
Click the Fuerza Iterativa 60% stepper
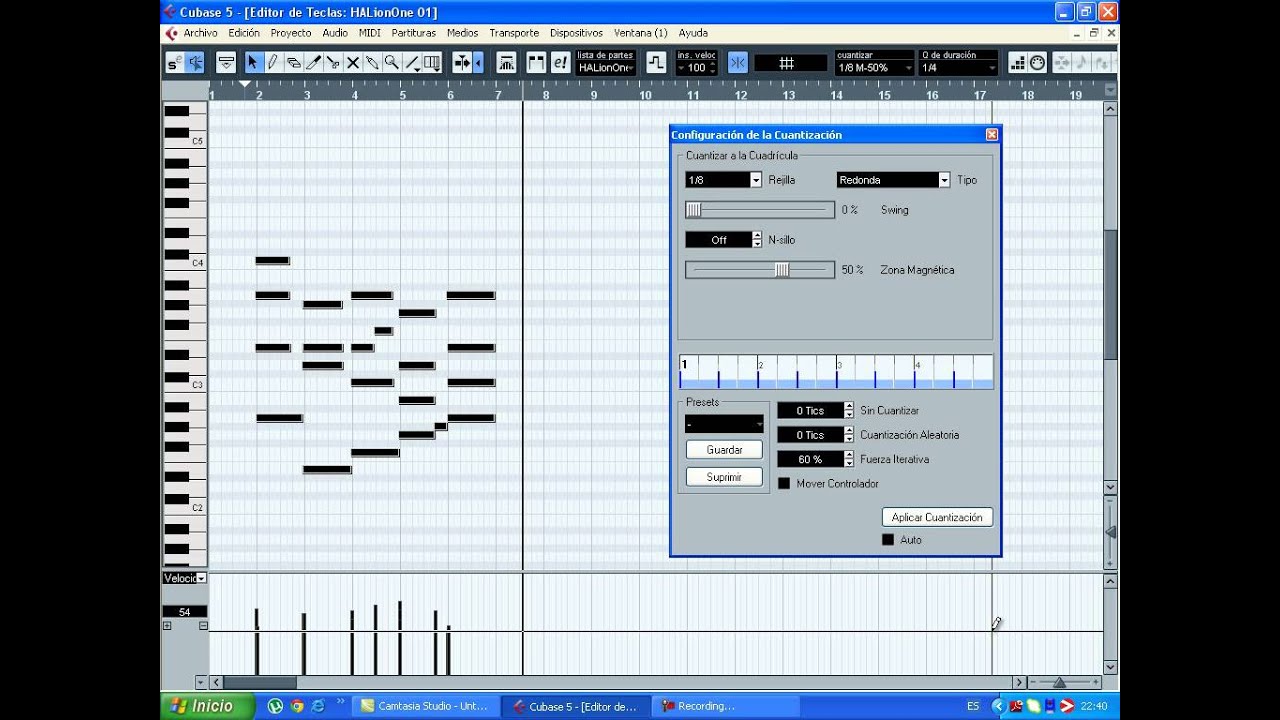pyautogui.click(x=849, y=459)
